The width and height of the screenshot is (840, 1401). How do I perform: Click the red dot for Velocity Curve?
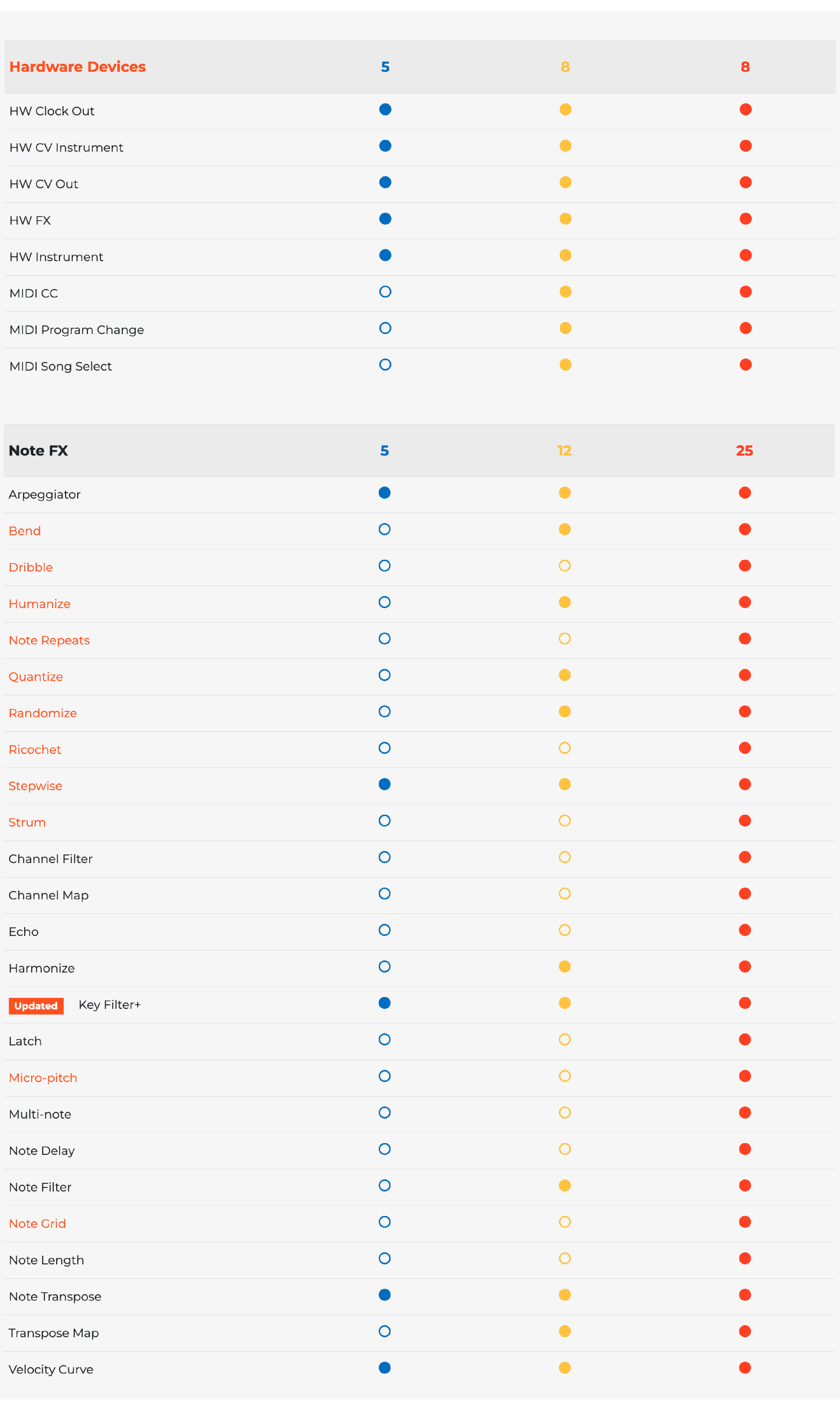(x=745, y=1368)
